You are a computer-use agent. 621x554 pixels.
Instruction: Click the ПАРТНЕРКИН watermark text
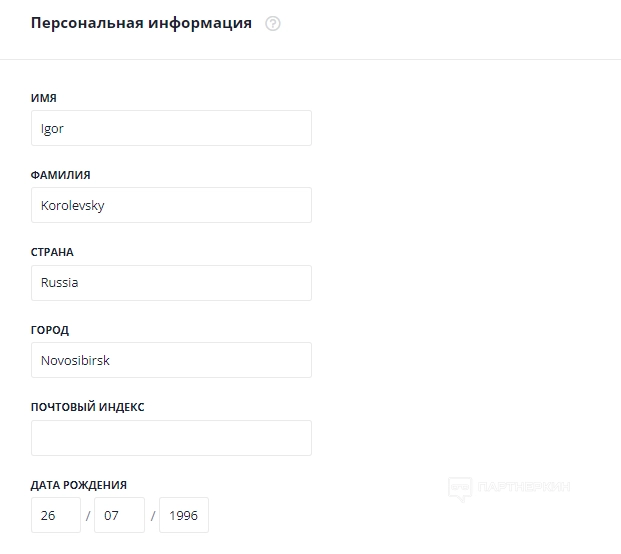coord(523,488)
